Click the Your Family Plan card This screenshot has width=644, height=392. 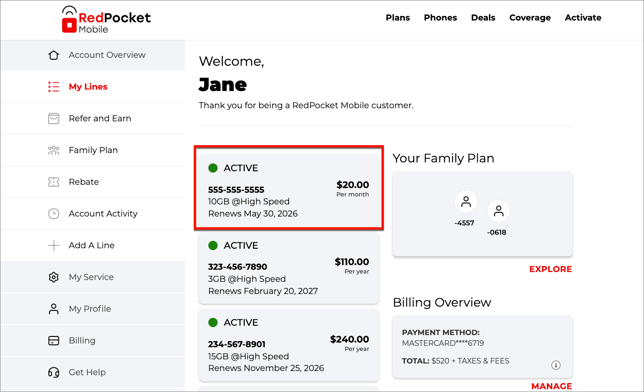coord(483,214)
